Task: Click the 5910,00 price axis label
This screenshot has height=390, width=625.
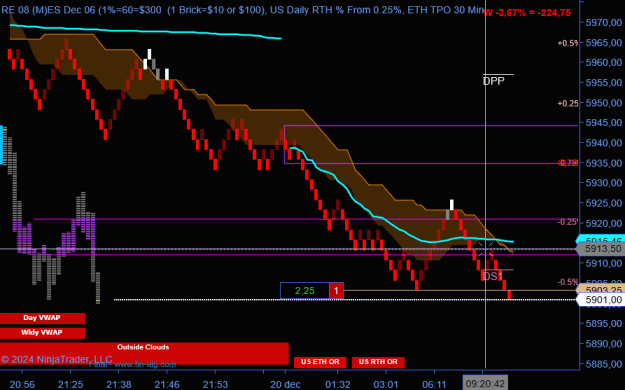Action: tap(604, 264)
